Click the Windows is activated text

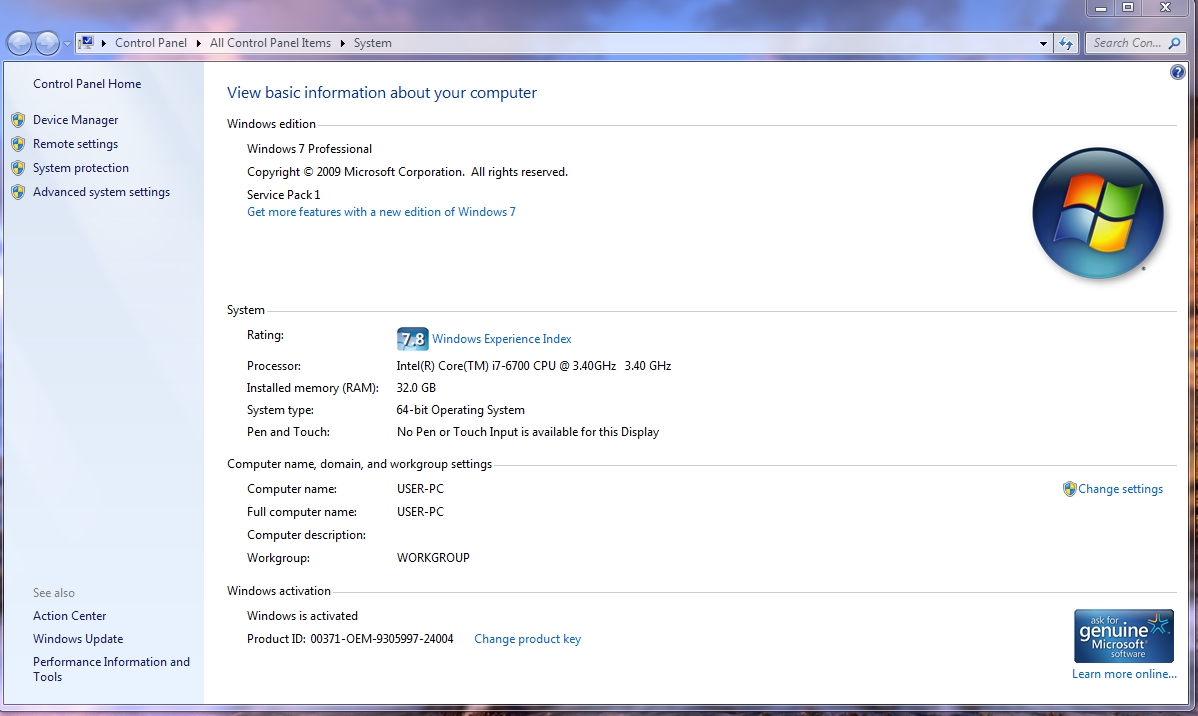pyautogui.click(x=302, y=616)
